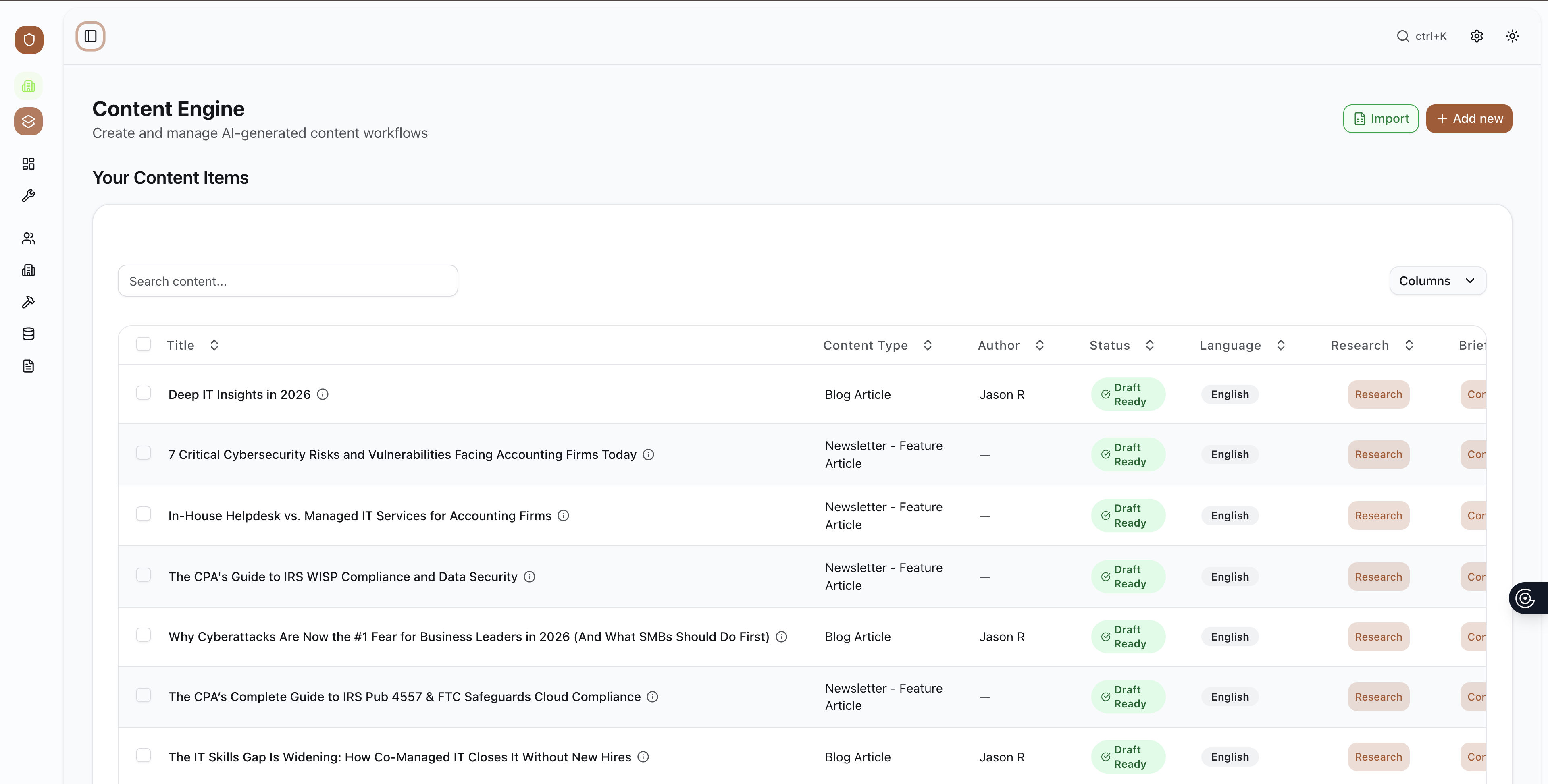Focus the Search content field
This screenshot has height=784, width=1548.
click(x=288, y=280)
